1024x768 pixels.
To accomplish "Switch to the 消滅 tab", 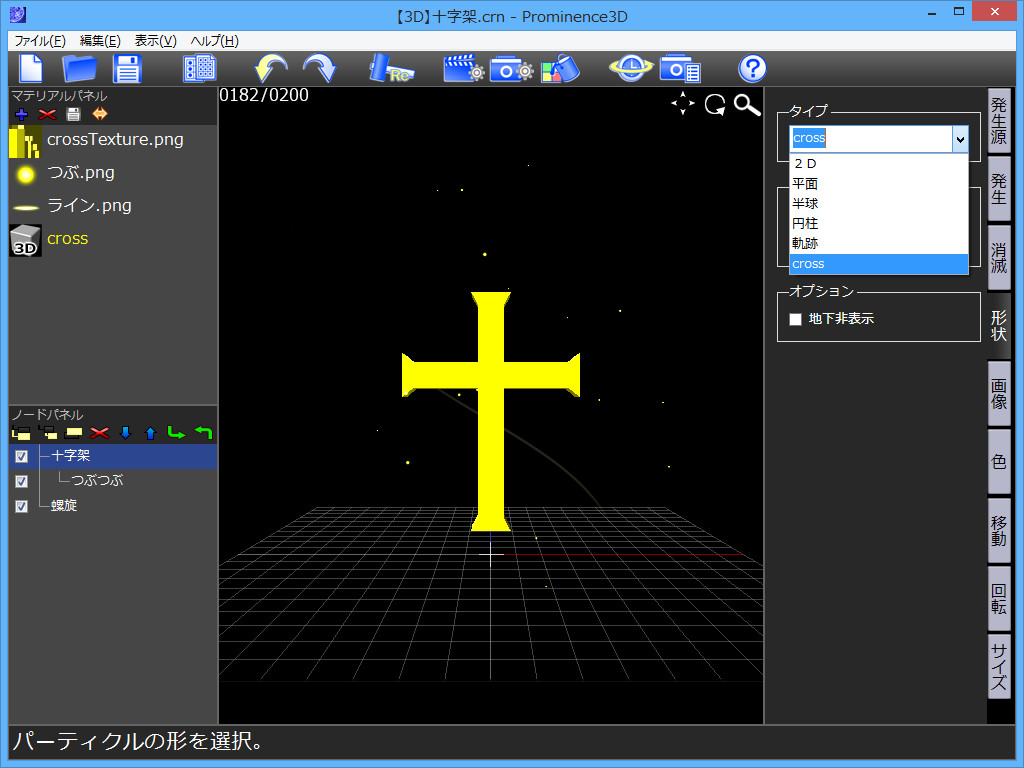I will tap(999, 258).
